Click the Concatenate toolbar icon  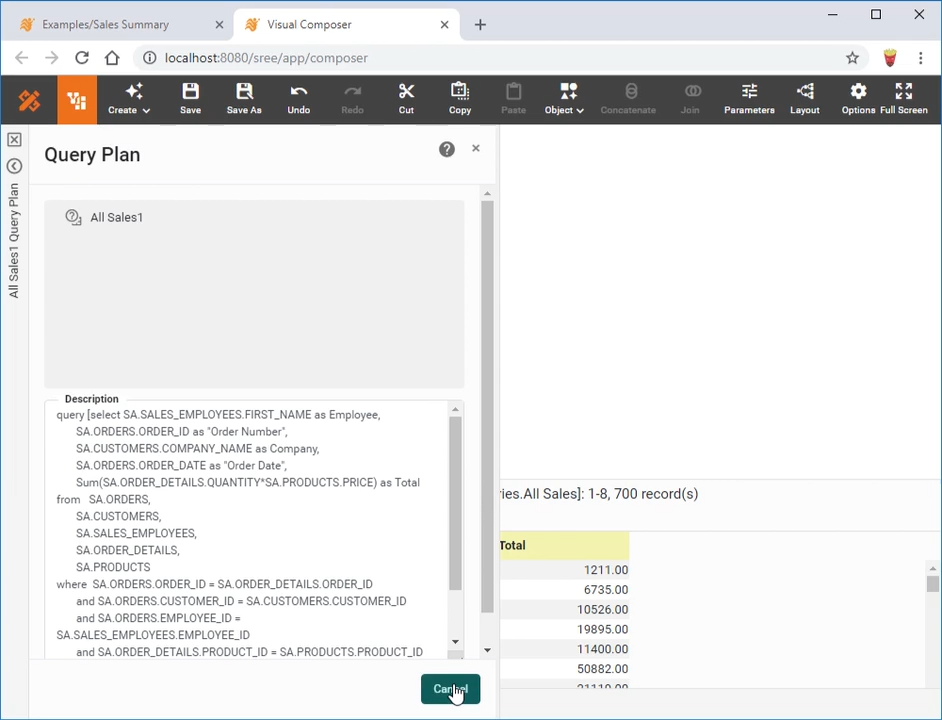click(628, 99)
